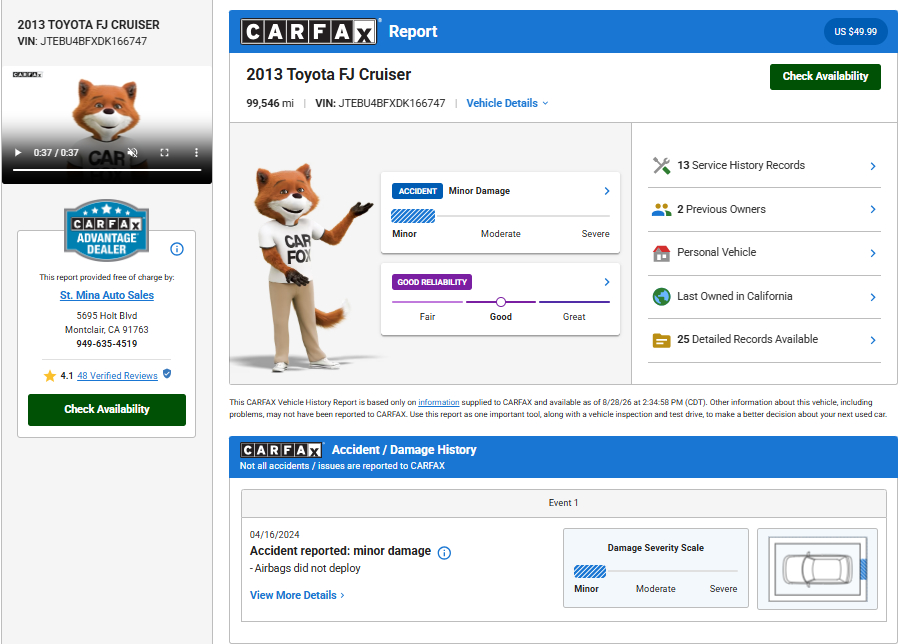
Task: Click the detailed records folder icon
Action: (x=661, y=340)
